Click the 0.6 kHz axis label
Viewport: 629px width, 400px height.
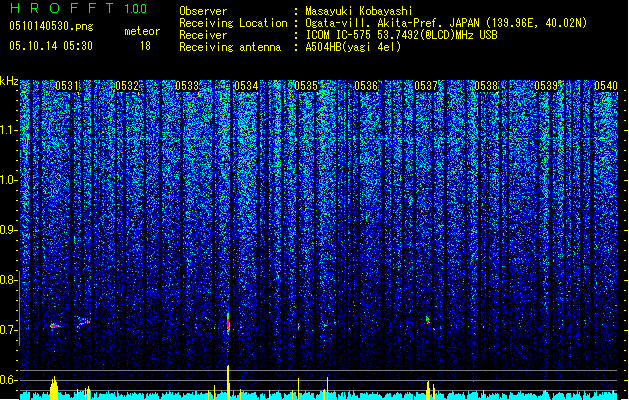8,380
